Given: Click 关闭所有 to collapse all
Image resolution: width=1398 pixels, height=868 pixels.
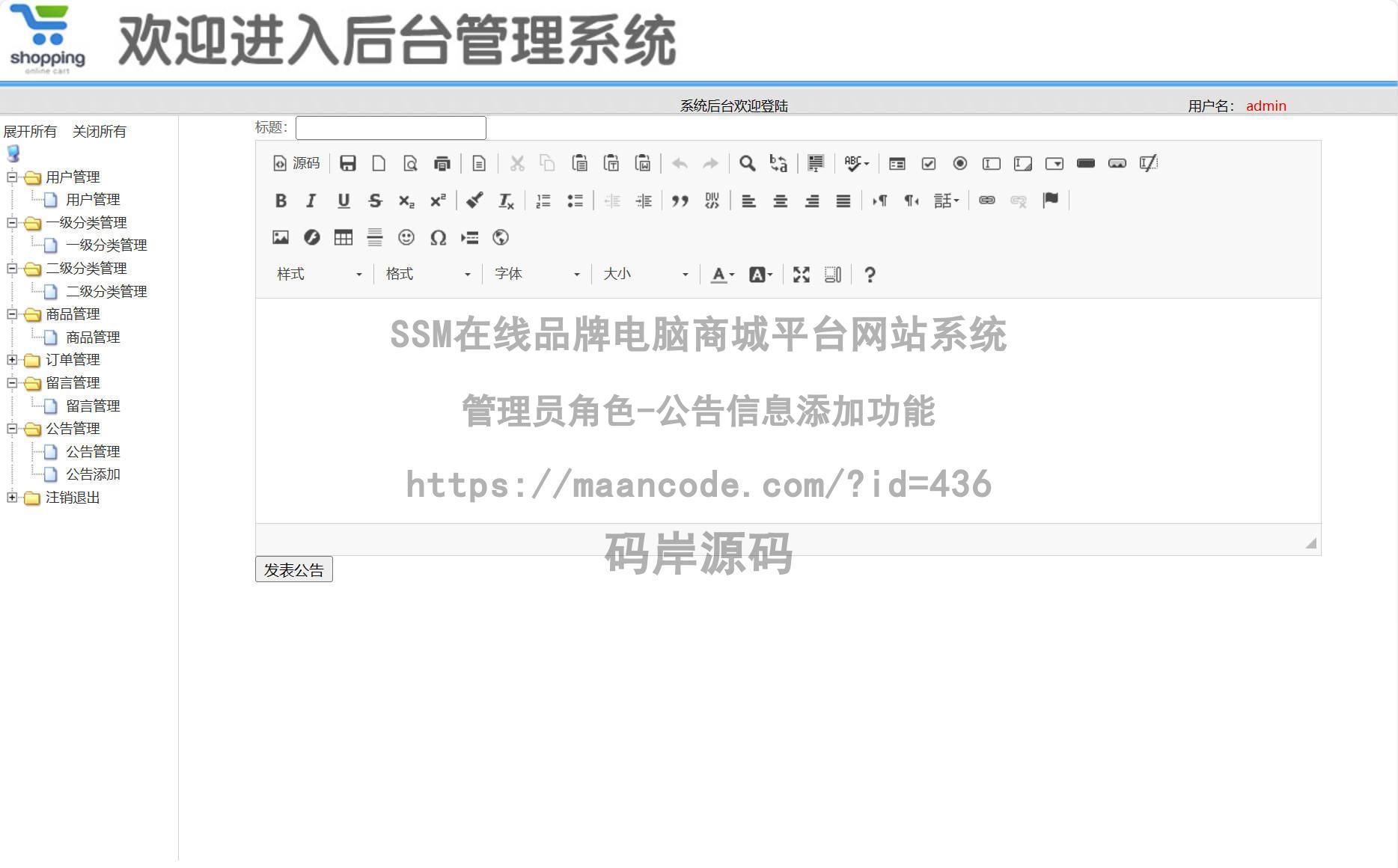Looking at the screenshot, I should pyautogui.click(x=100, y=132).
